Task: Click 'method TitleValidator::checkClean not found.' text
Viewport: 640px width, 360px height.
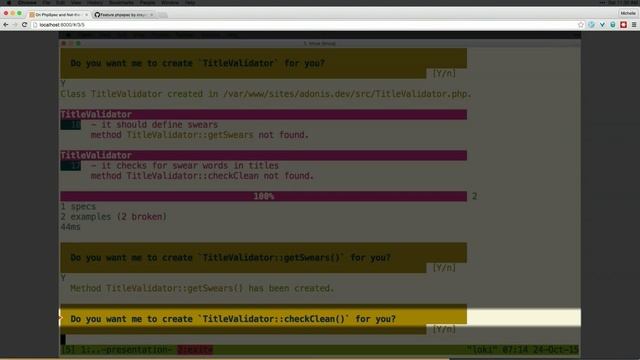Action: click(202, 176)
